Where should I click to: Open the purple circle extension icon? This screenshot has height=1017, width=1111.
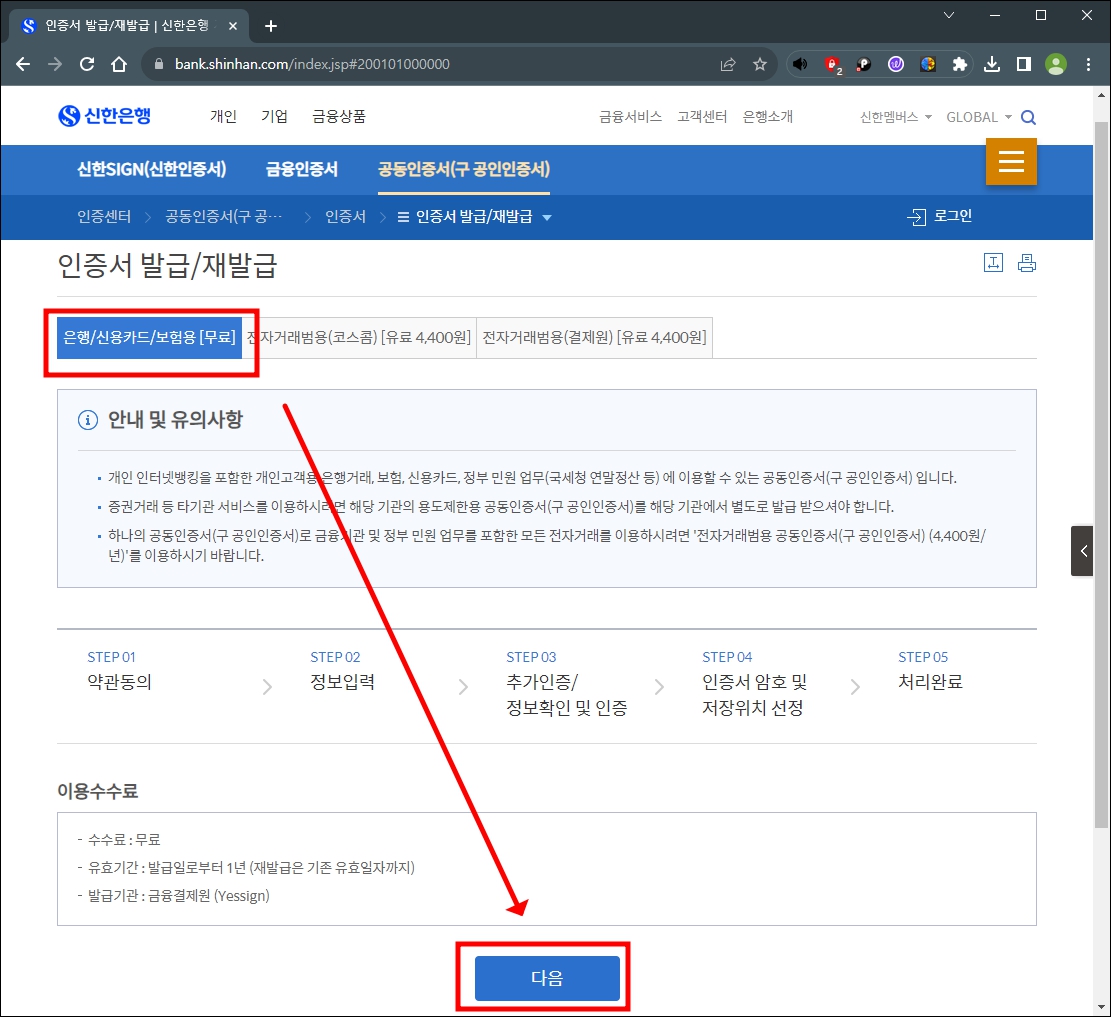pyautogui.click(x=896, y=64)
